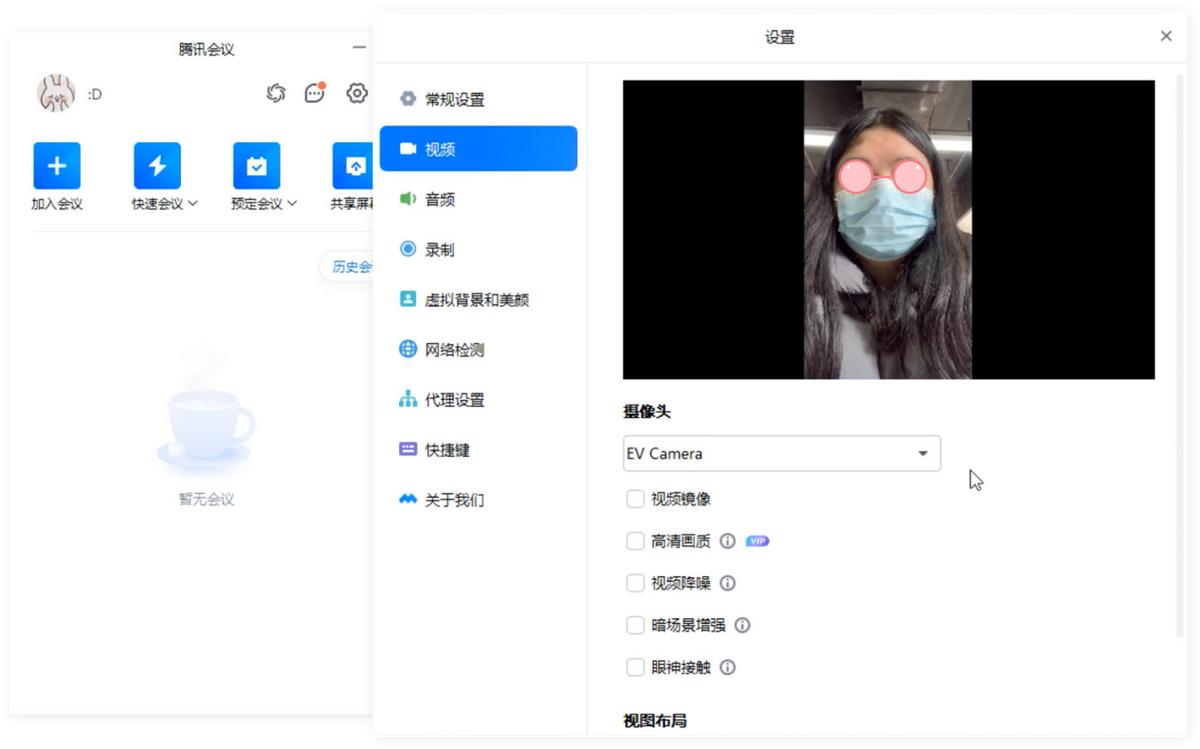Click the user profile avatar

coord(57,93)
